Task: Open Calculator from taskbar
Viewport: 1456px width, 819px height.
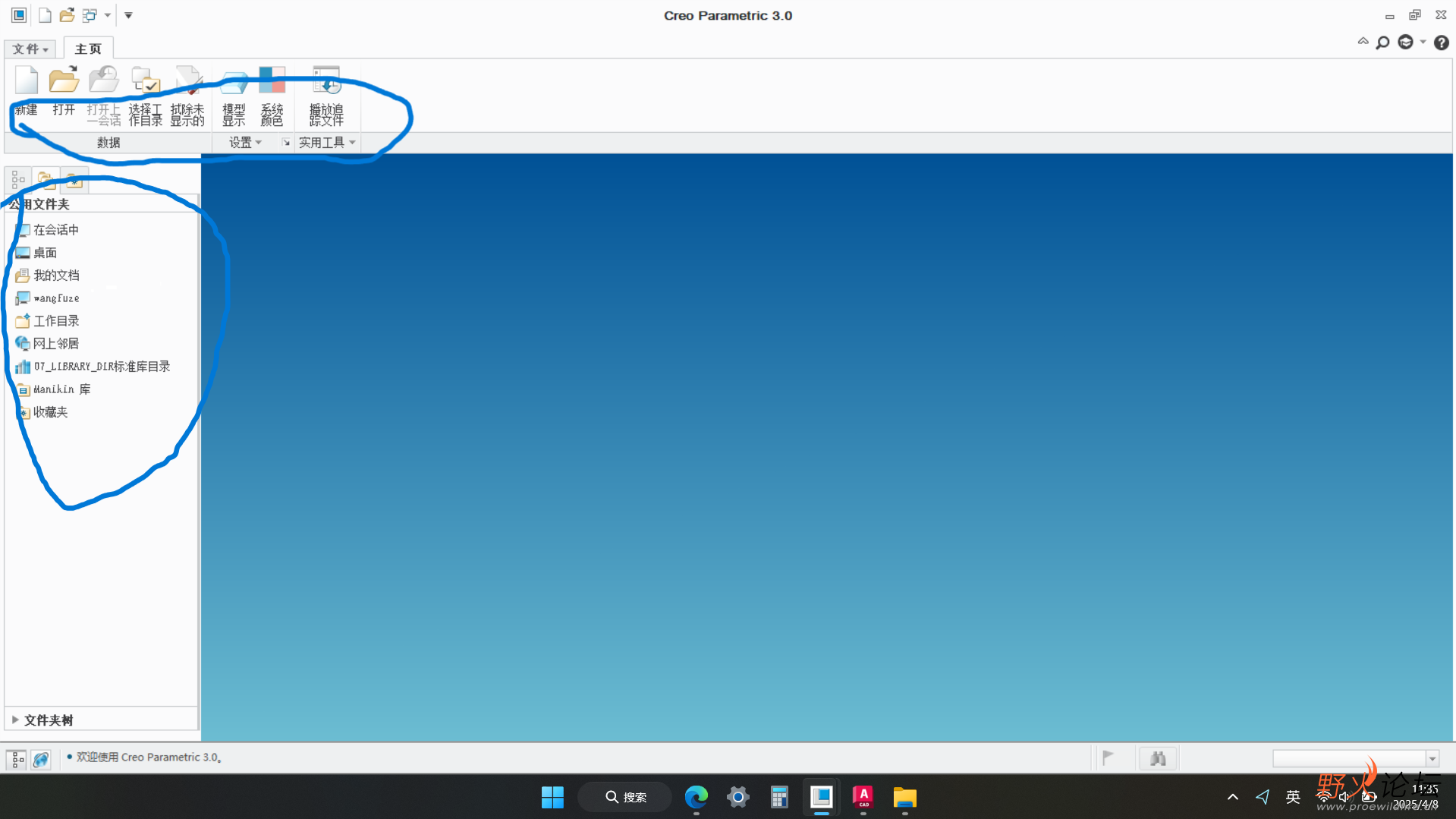Action: tap(779, 797)
